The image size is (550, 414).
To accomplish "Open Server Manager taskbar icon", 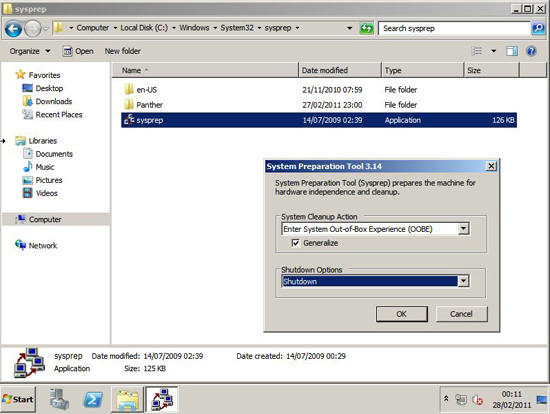I will 59,399.
